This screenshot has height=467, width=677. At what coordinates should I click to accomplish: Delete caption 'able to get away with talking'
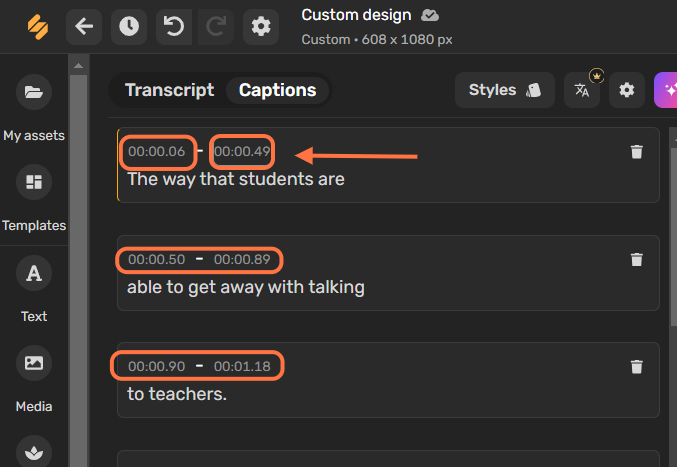click(636, 260)
